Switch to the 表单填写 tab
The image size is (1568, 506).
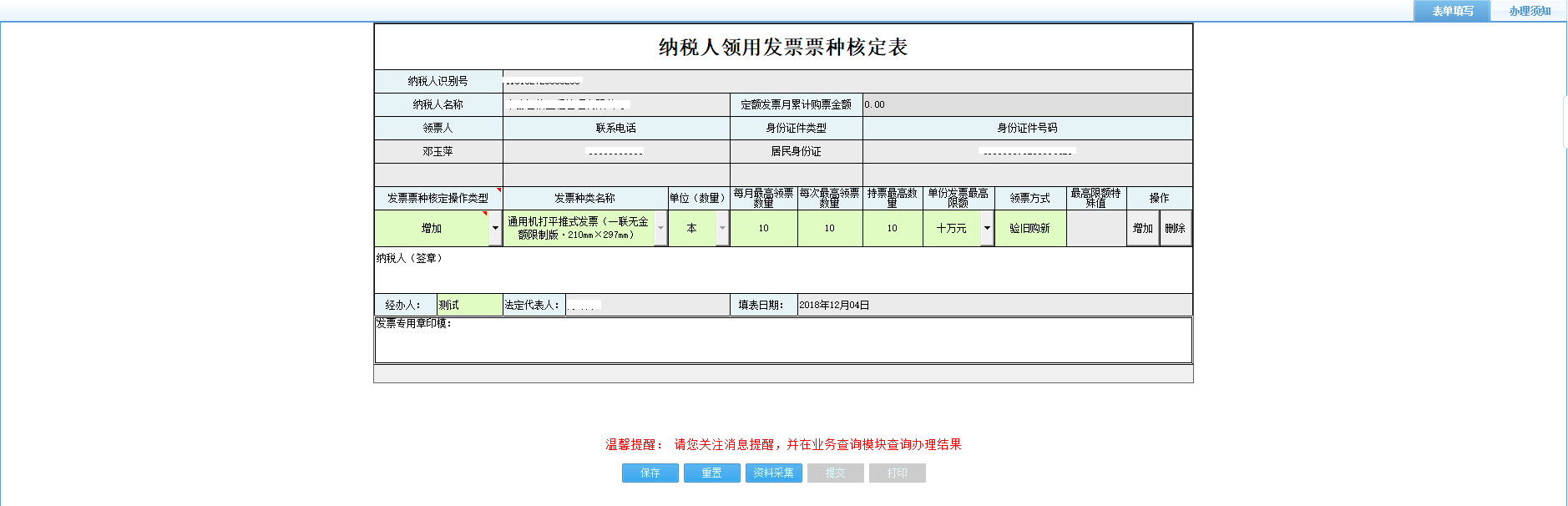[1452, 11]
